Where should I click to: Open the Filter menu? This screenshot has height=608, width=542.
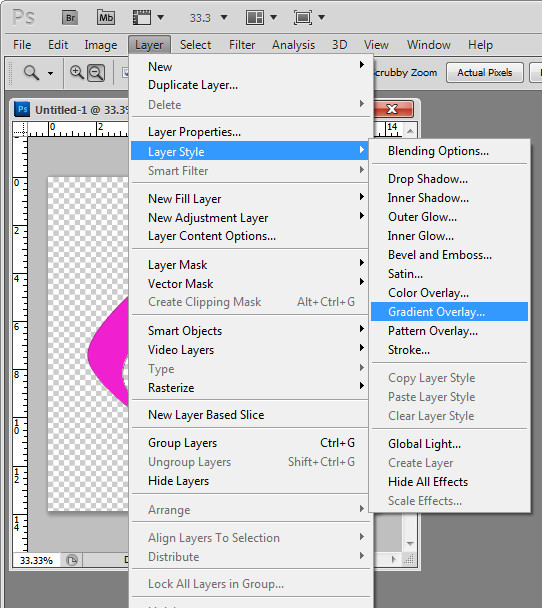[x=242, y=45]
